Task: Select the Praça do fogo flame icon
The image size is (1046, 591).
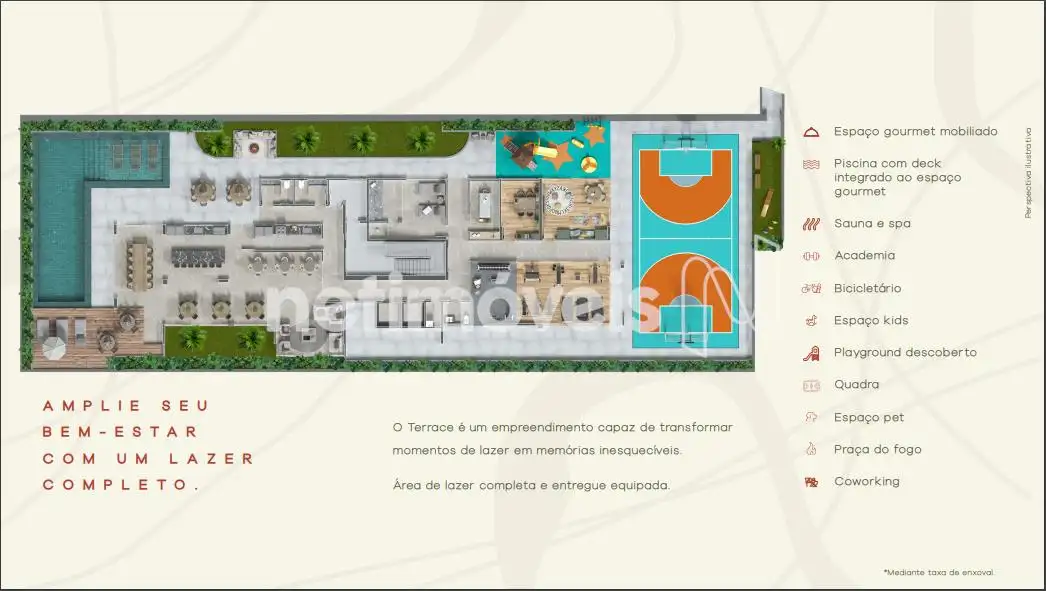Action: point(811,450)
